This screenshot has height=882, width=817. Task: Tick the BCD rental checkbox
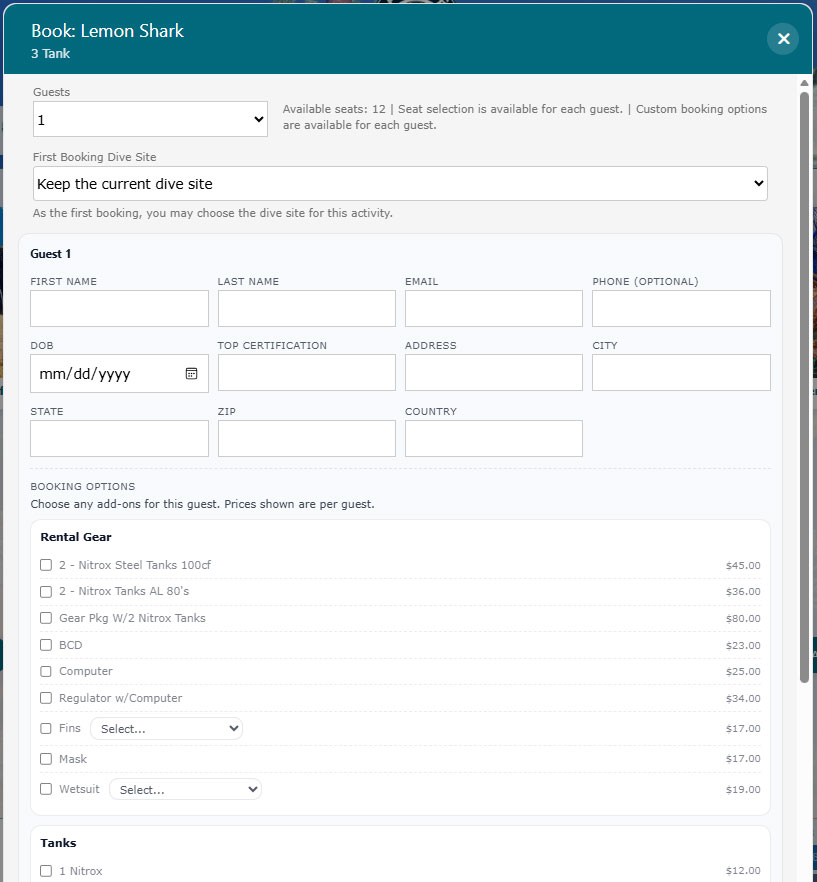click(46, 645)
